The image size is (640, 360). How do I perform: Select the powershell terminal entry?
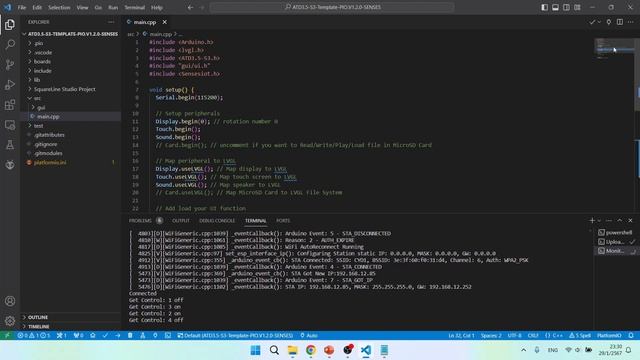616,233
